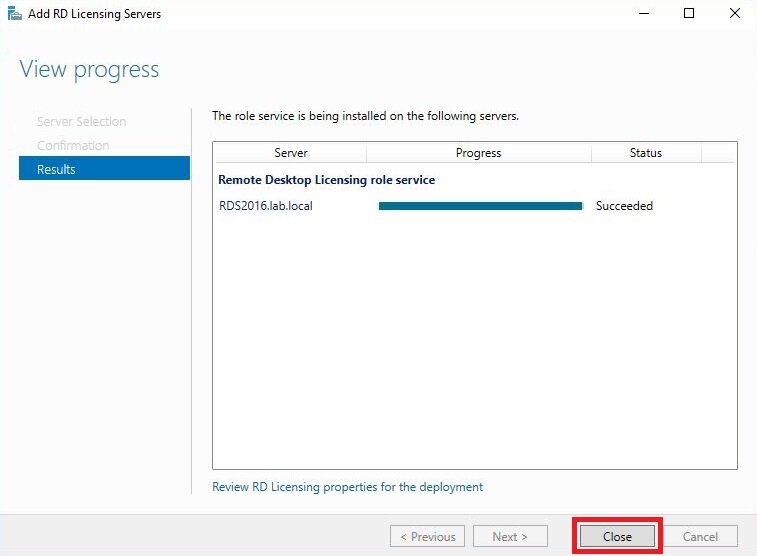Click the installation progress bar
Viewport: 757px width, 556px height.
click(x=481, y=206)
